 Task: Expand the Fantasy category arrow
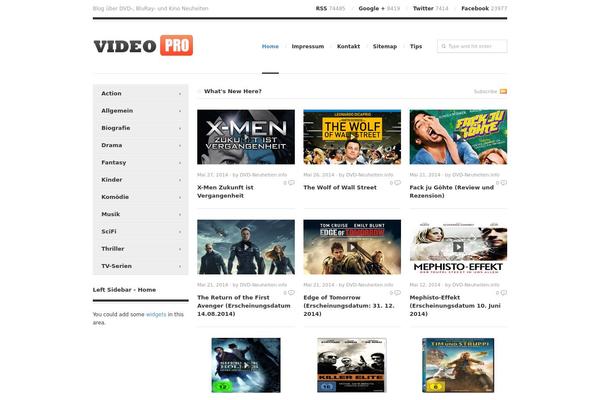pos(180,163)
